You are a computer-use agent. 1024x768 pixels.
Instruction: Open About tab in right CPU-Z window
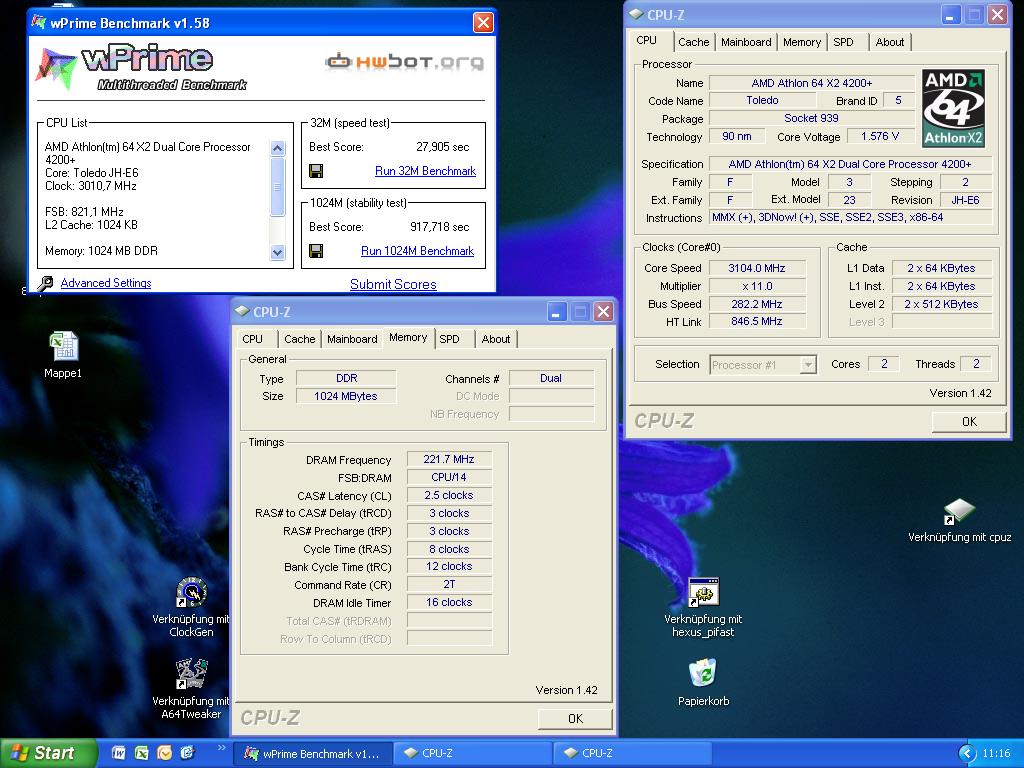pyautogui.click(x=889, y=42)
